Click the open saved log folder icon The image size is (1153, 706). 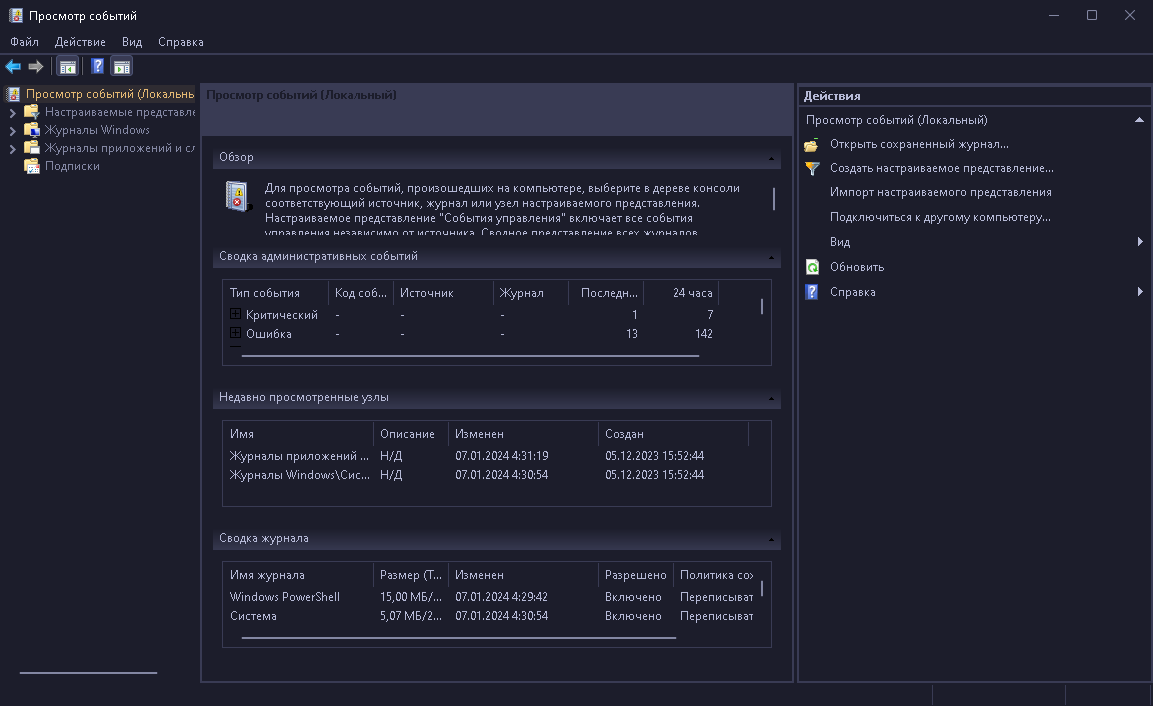pos(812,145)
